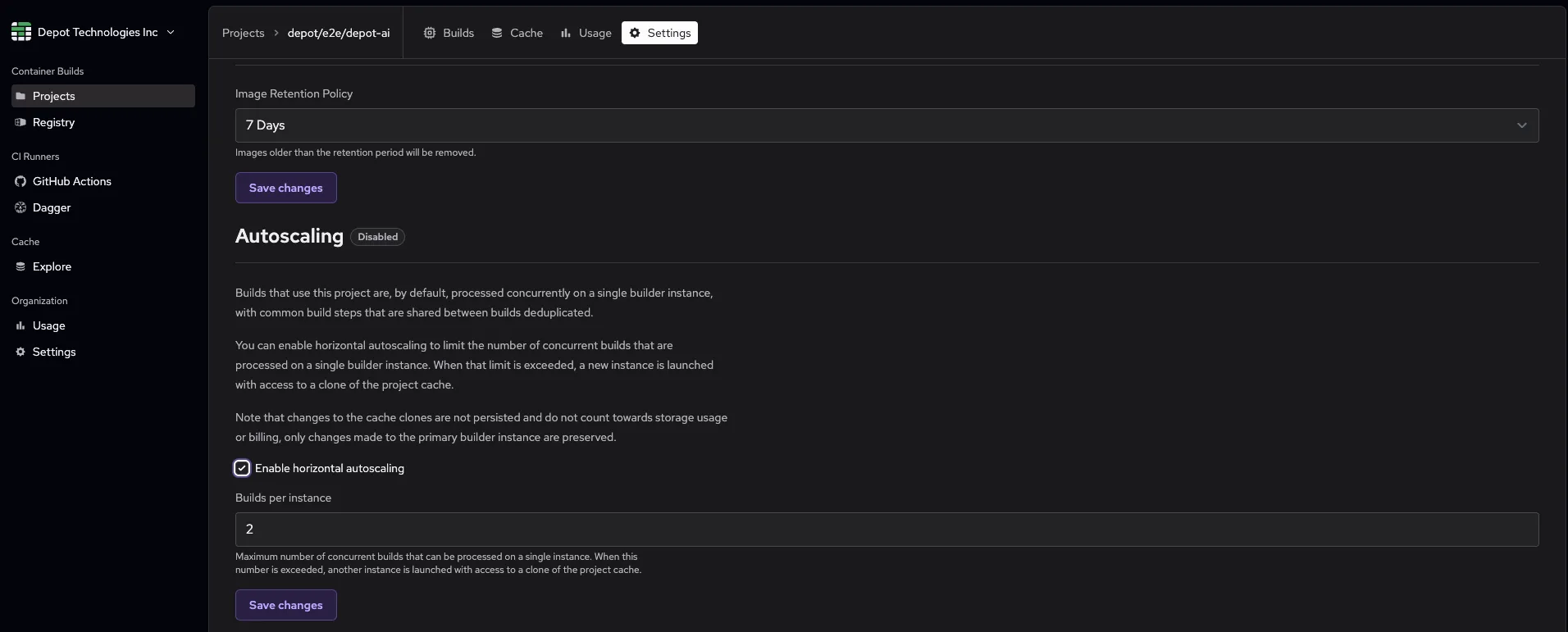The height and width of the screenshot is (632, 1568).
Task: Save changes for autoscaling settings
Action: (285, 605)
